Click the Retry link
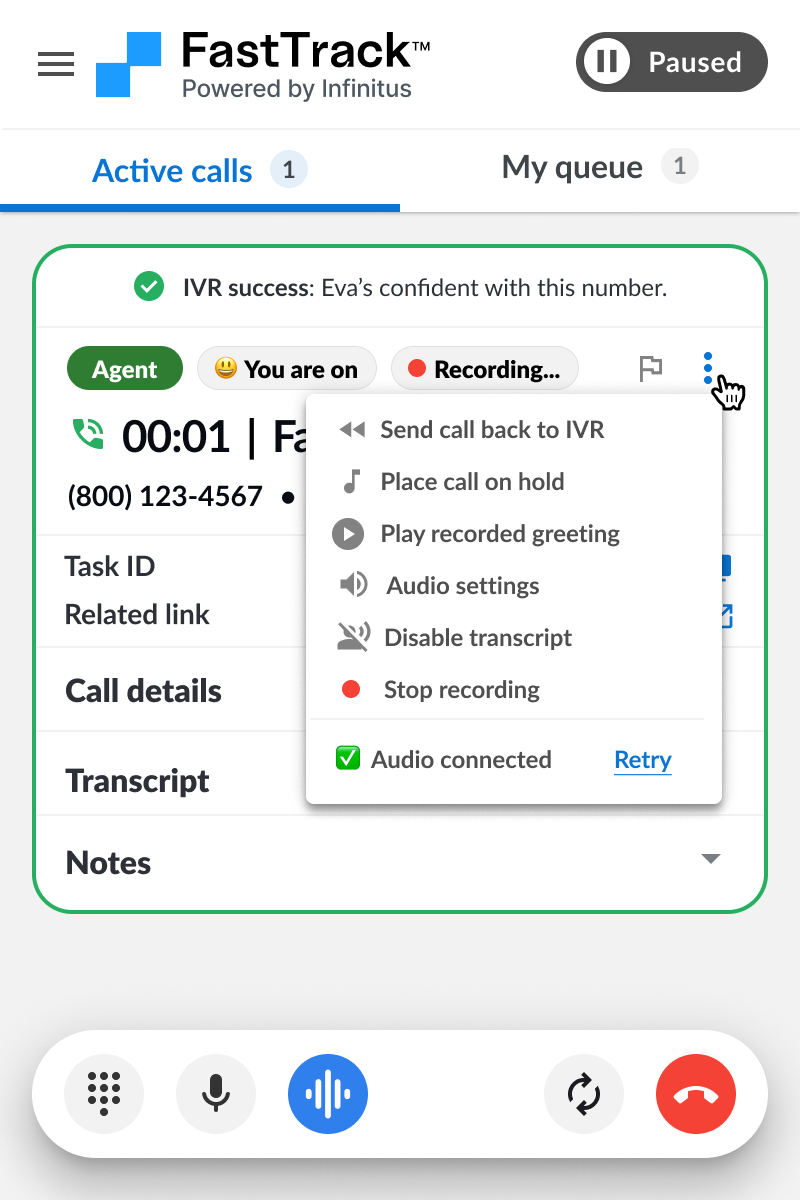The image size is (800, 1200). pyautogui.click(x=643, y=760)
